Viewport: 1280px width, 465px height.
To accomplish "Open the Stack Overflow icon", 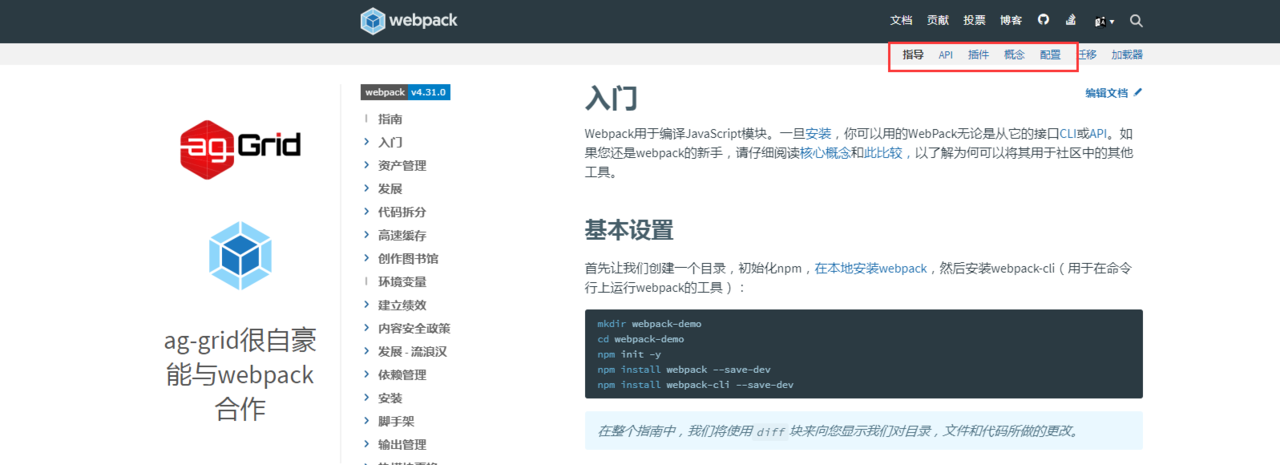I will tap(1070, 20).
